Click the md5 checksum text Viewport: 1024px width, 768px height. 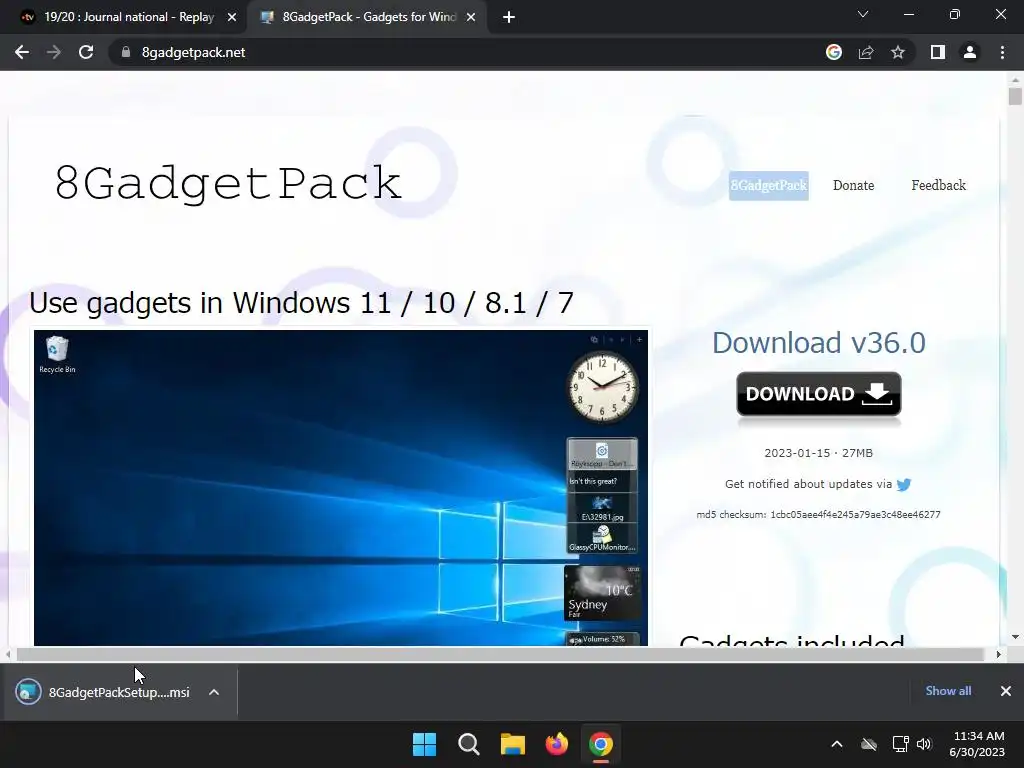(818, 515)
